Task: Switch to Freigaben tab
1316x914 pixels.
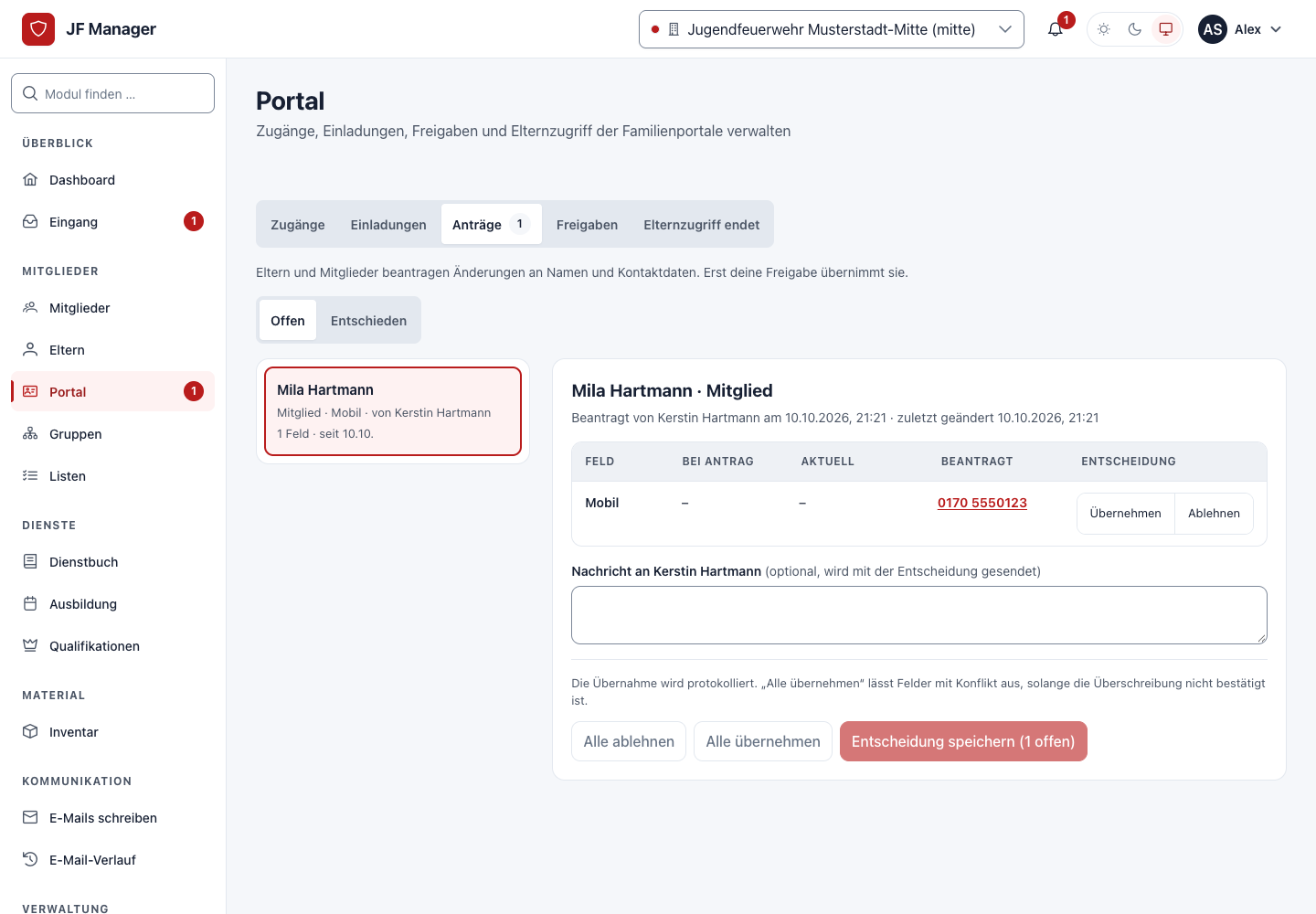Action: click(587, 224)
